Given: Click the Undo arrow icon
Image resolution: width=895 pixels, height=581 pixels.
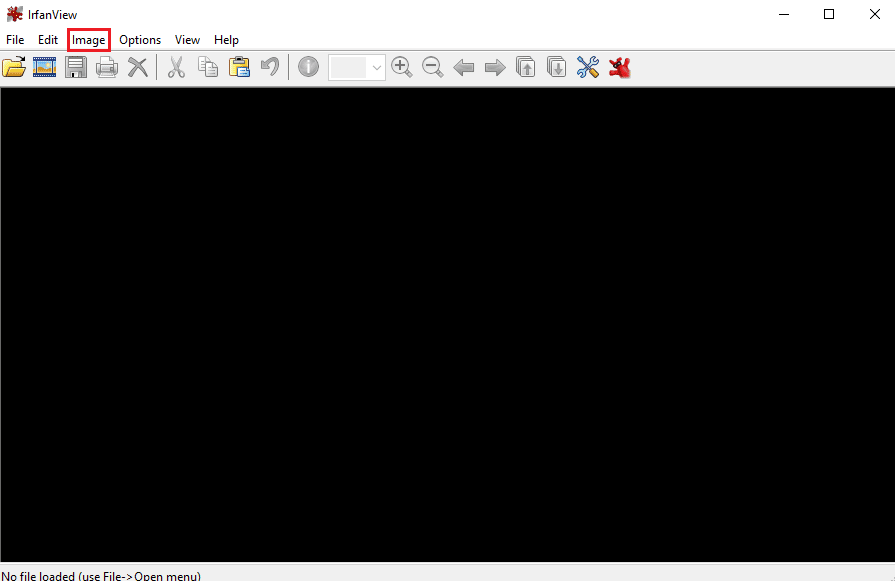Looking at the screenshot, I should click(270, 67).
